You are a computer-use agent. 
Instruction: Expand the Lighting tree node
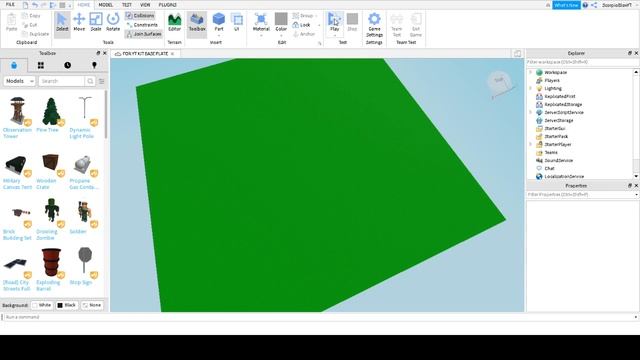coord(531,88)
